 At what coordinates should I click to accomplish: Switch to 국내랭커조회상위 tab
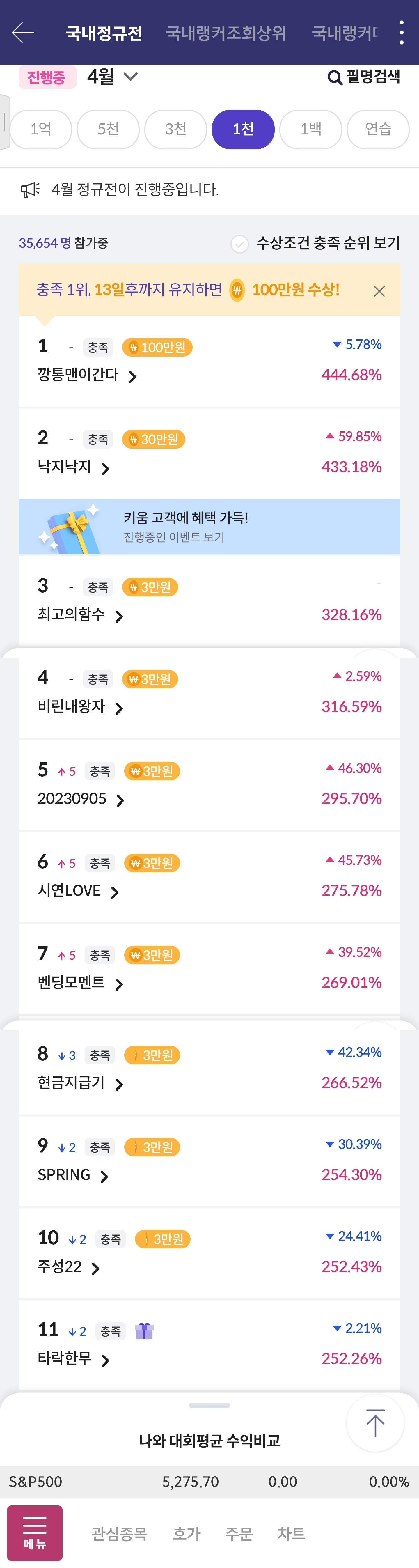point(226,33)
